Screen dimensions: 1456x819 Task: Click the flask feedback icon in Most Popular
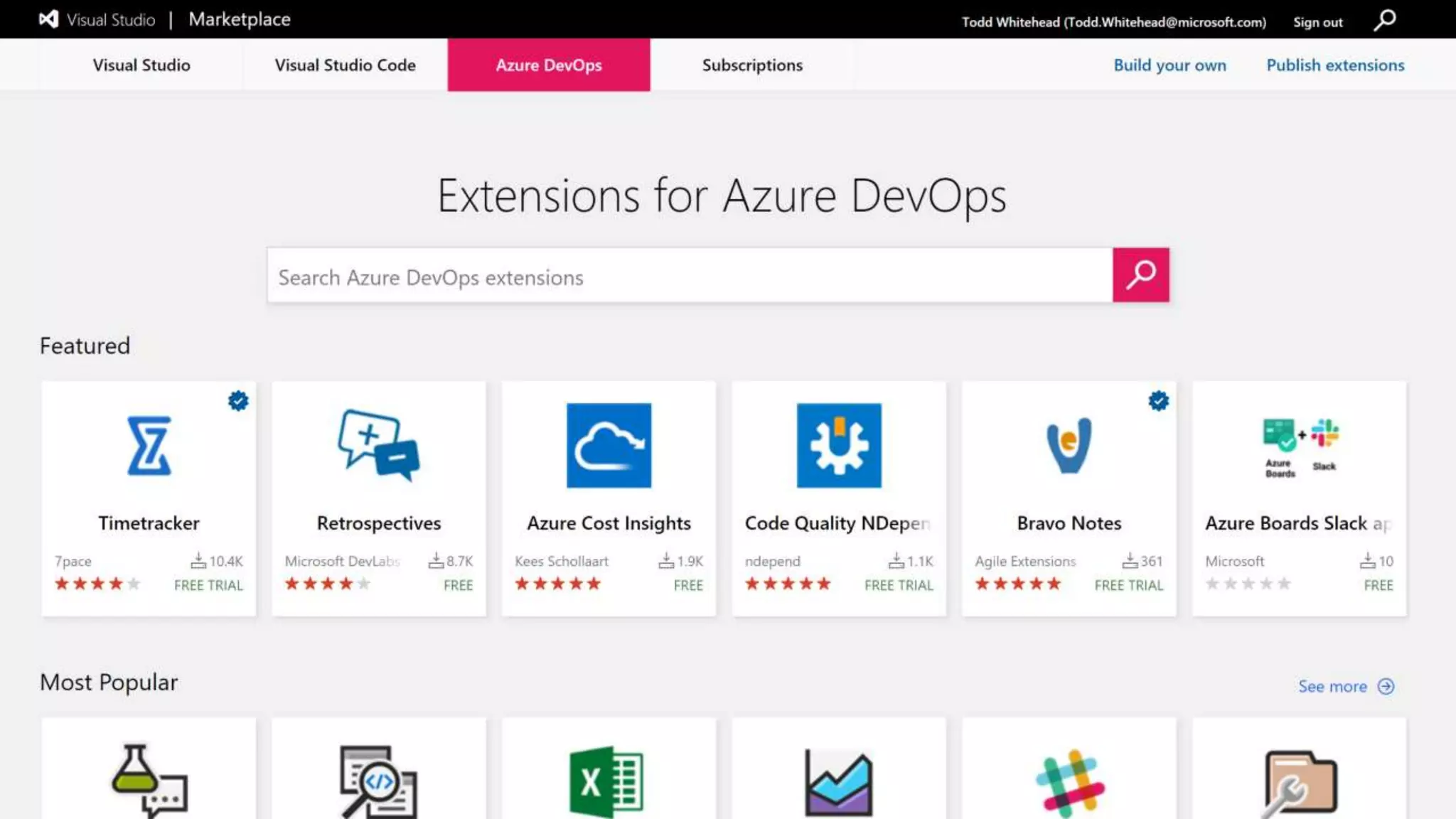click(149, 779)
